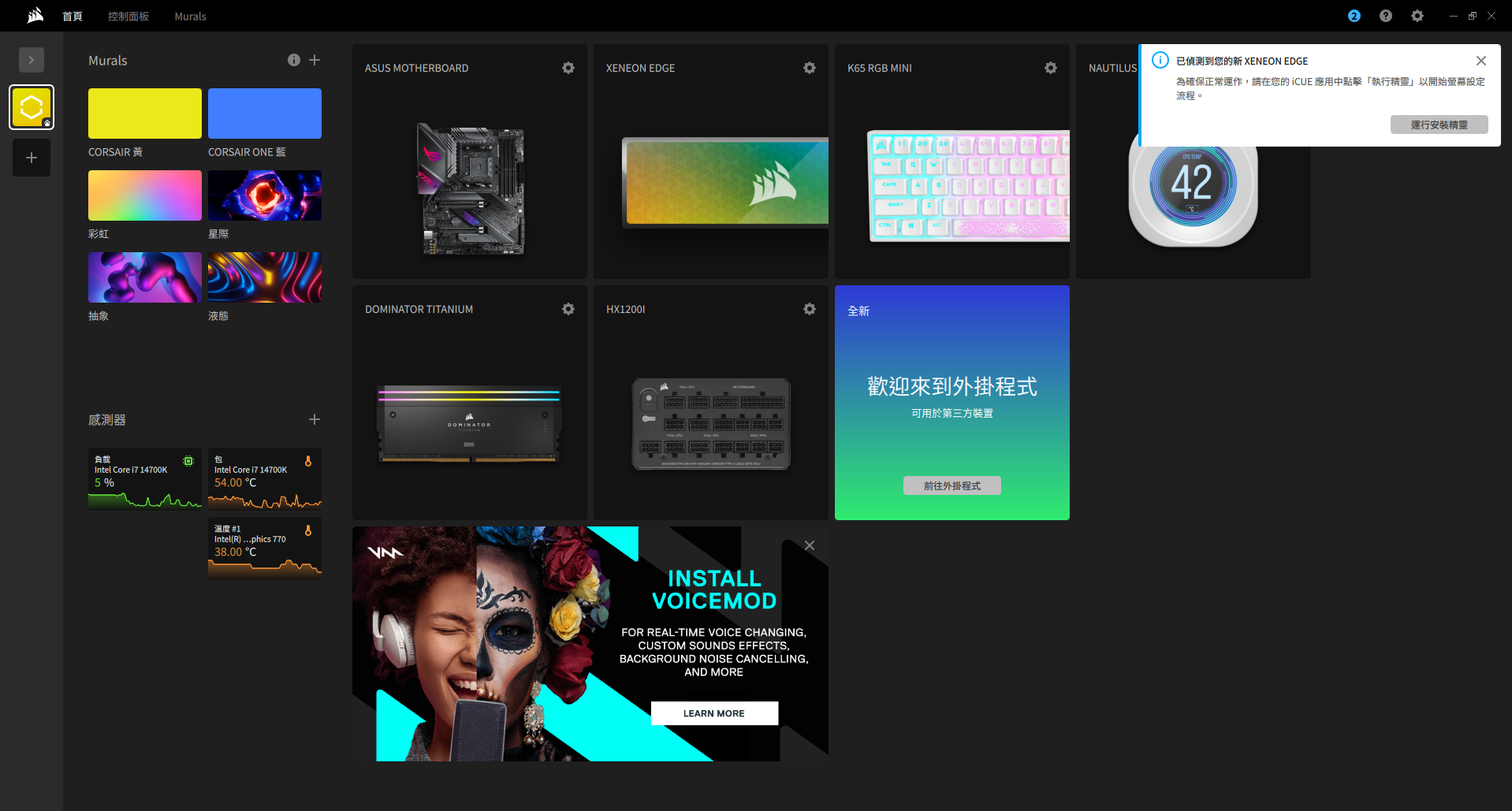
Task: Open the Murals tab in top menu
Action: pos(190,17)
